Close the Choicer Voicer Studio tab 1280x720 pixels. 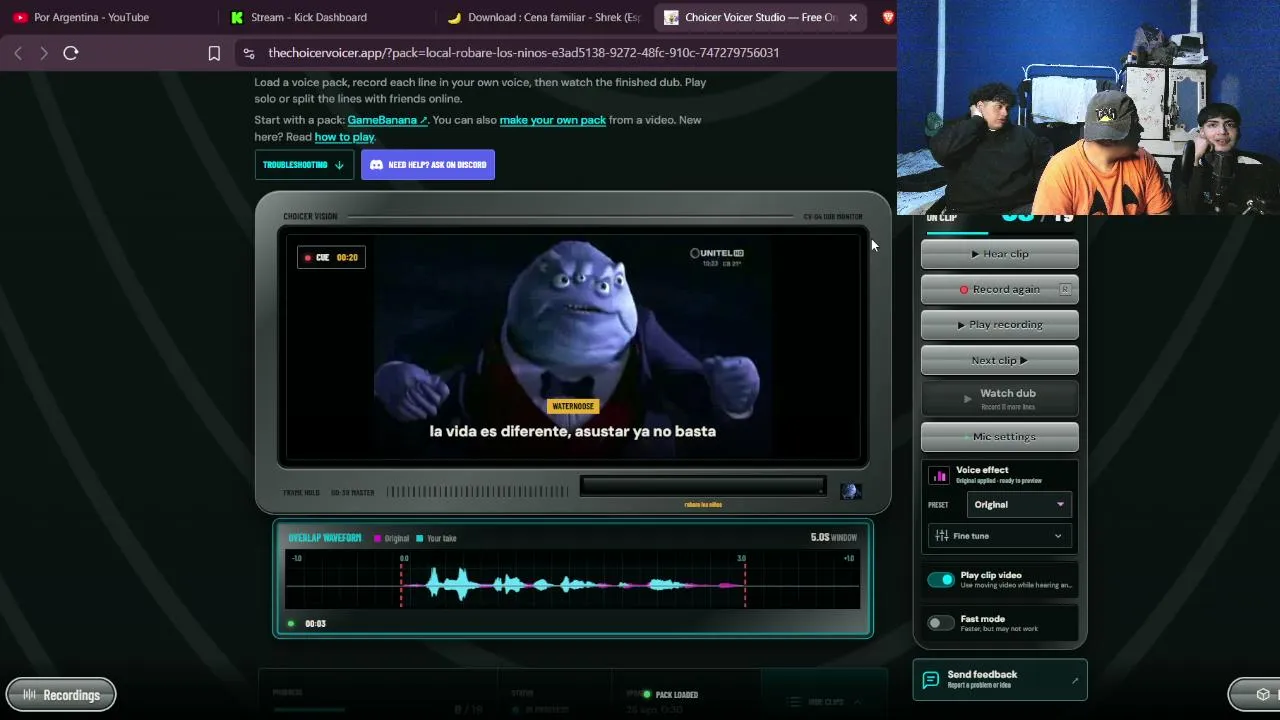(x=853, y=17)
